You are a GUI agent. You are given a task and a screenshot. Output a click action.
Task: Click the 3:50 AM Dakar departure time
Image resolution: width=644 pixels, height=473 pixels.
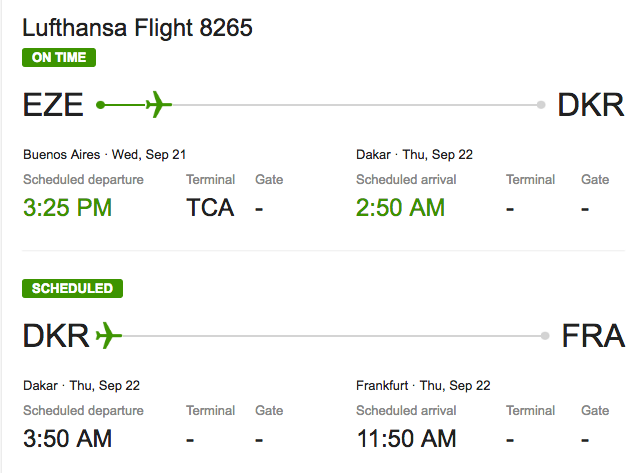(67, 439)
